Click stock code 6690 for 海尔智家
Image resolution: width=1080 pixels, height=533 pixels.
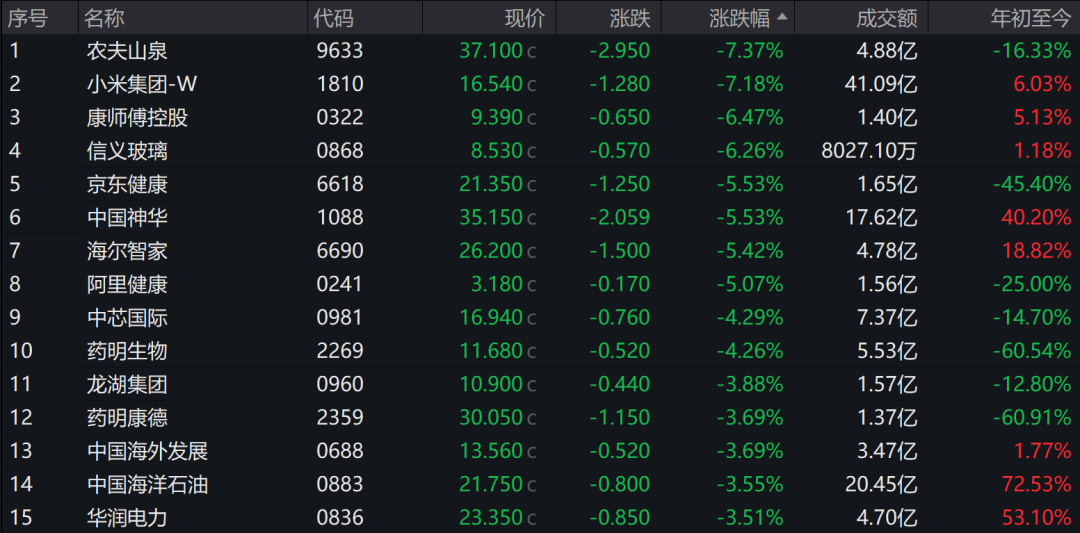tap(338, 251)
